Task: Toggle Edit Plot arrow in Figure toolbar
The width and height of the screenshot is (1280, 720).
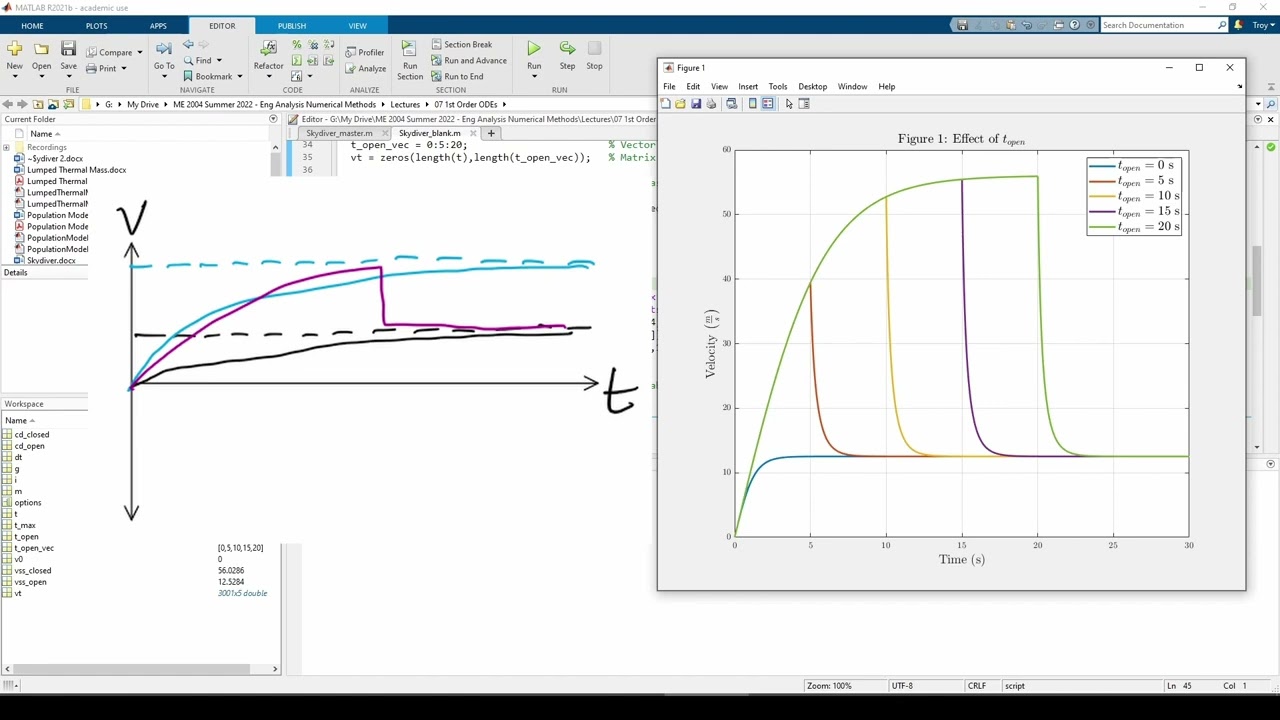Action: pos(789,104)
